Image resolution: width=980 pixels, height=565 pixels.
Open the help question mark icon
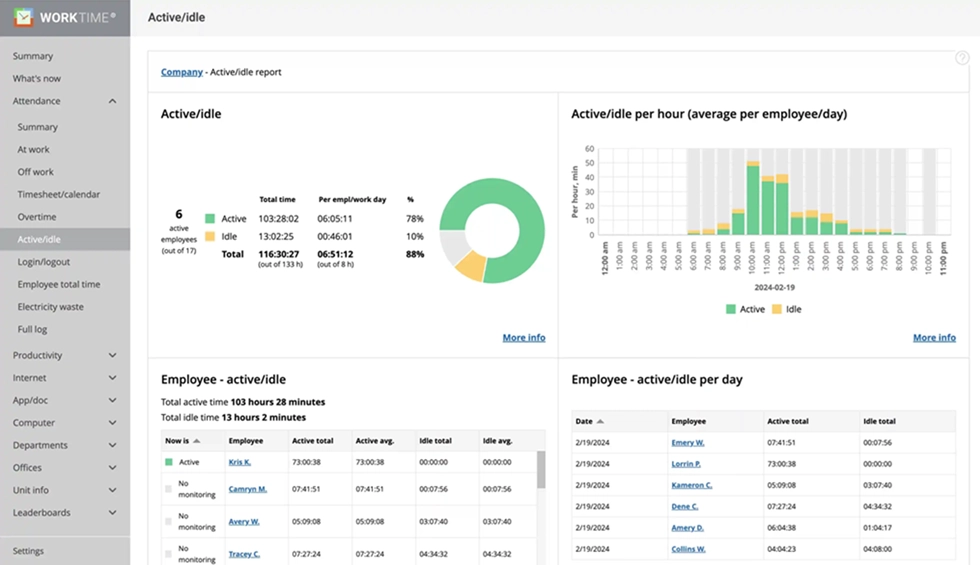(962, 58)
